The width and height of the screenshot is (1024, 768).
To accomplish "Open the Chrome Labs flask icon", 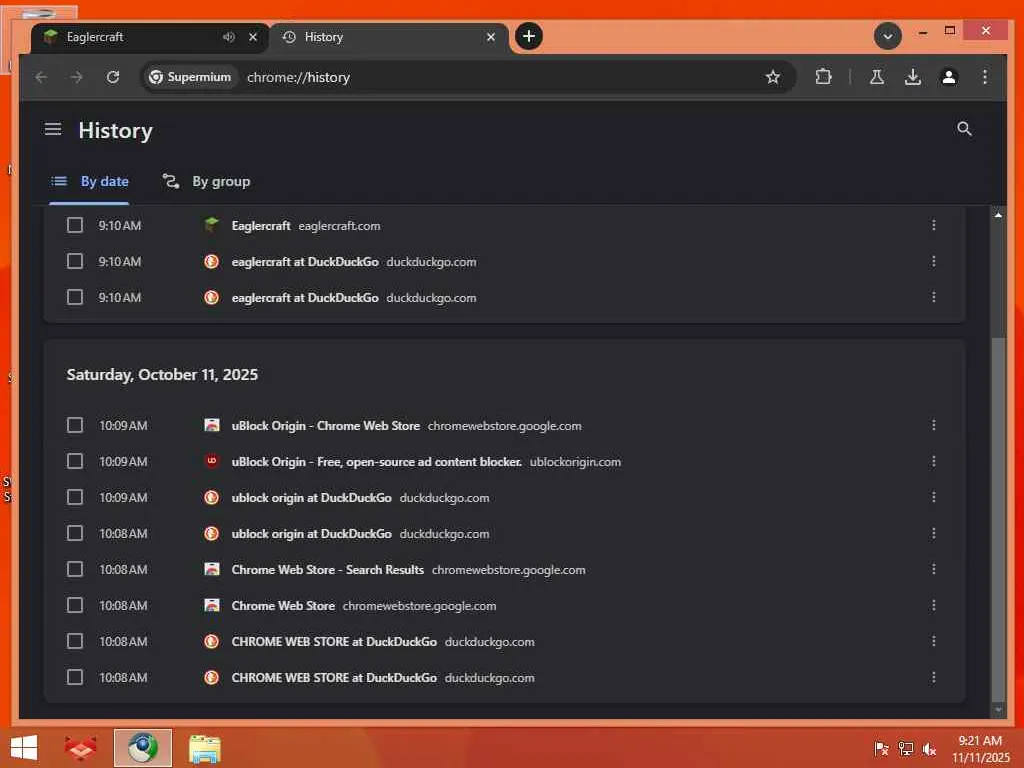I will 877,77.
